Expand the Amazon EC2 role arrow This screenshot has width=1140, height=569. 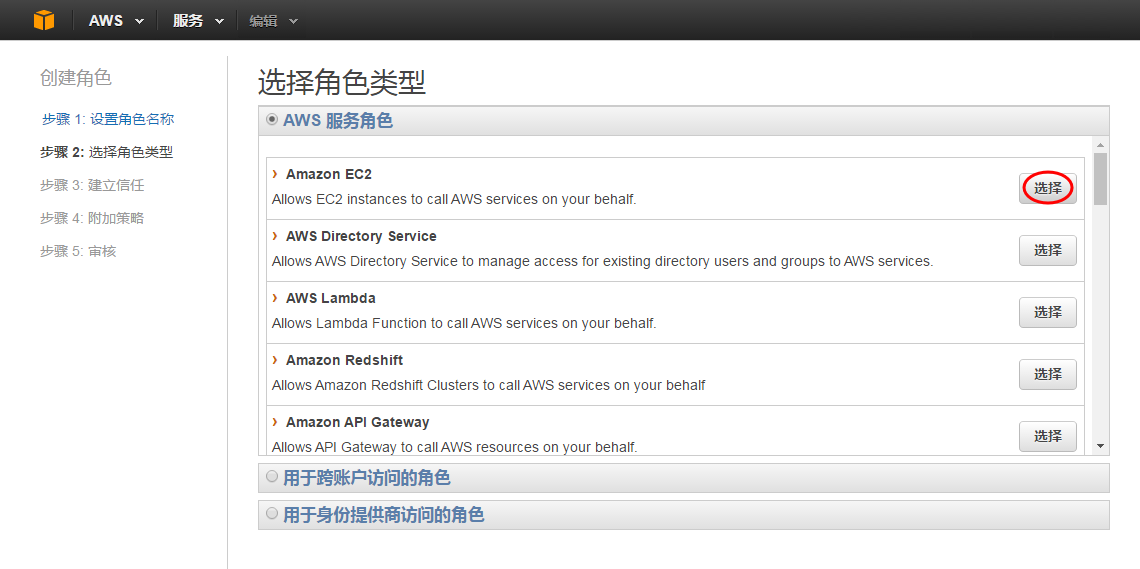pos(275,174)
